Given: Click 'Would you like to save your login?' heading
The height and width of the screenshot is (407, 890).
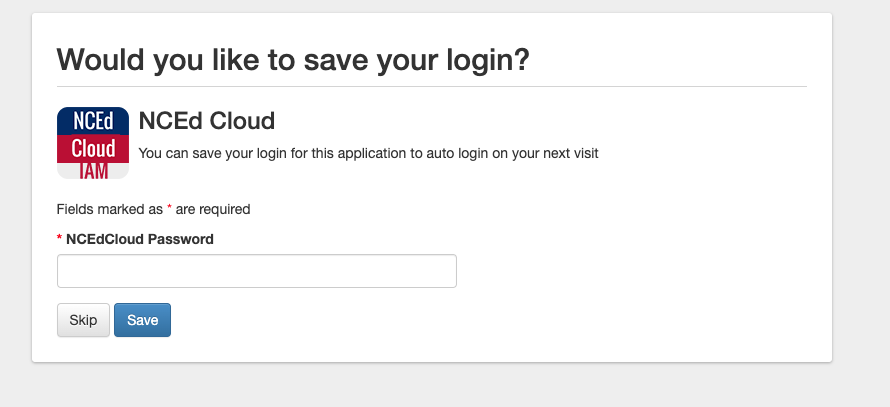Looking at the screenshot, I should click(292, 60).
